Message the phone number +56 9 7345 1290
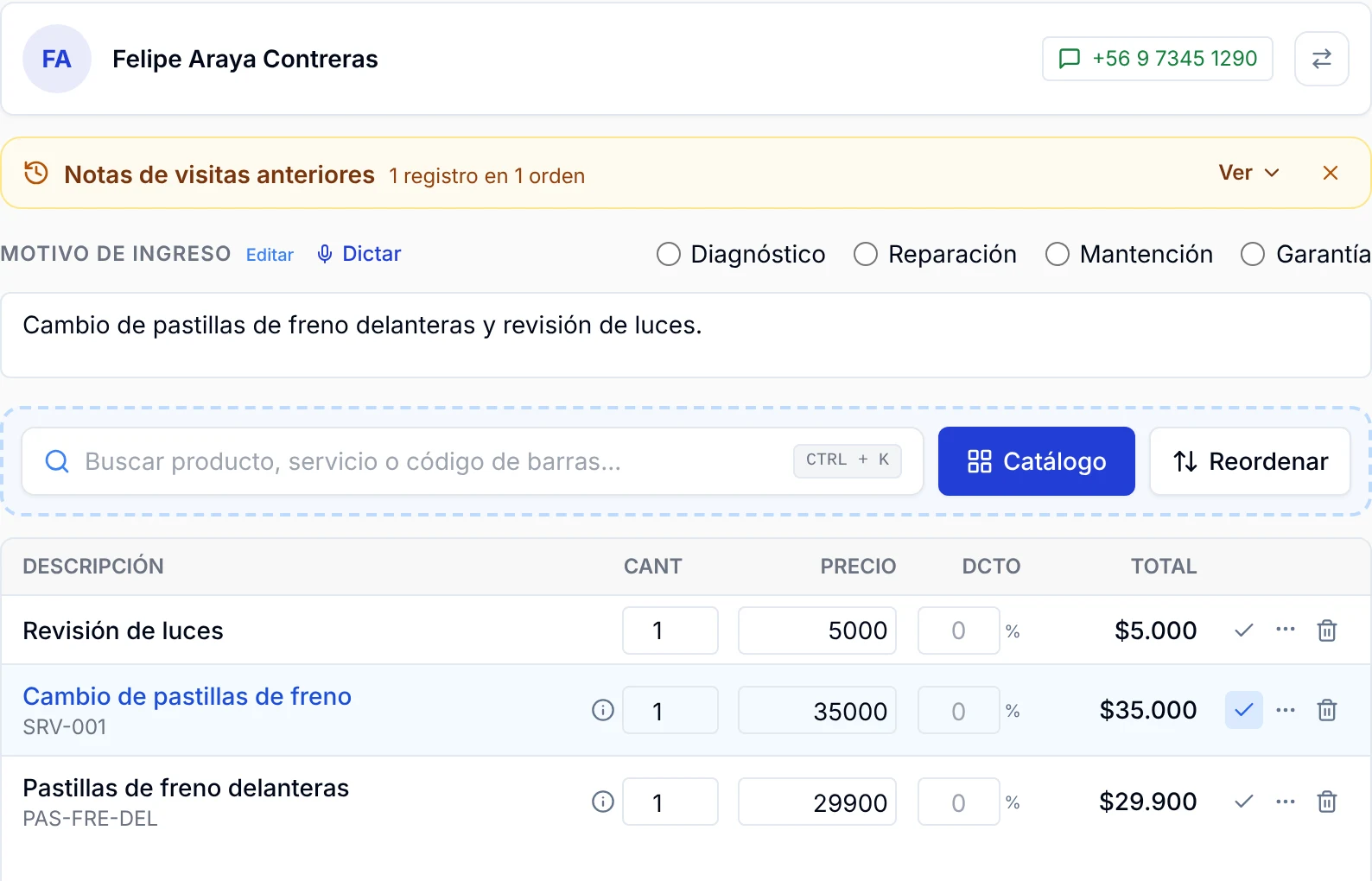 [1158, 59]
